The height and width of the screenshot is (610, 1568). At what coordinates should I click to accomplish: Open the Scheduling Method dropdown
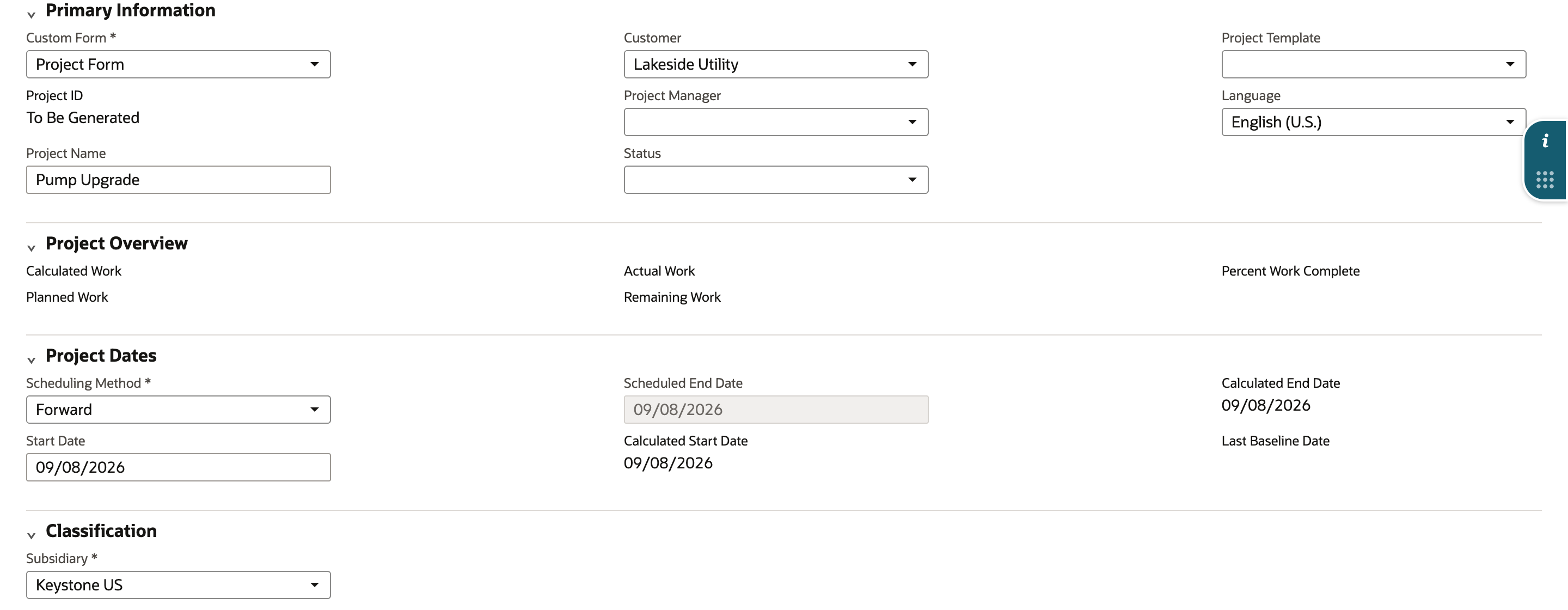click(179, 409)
